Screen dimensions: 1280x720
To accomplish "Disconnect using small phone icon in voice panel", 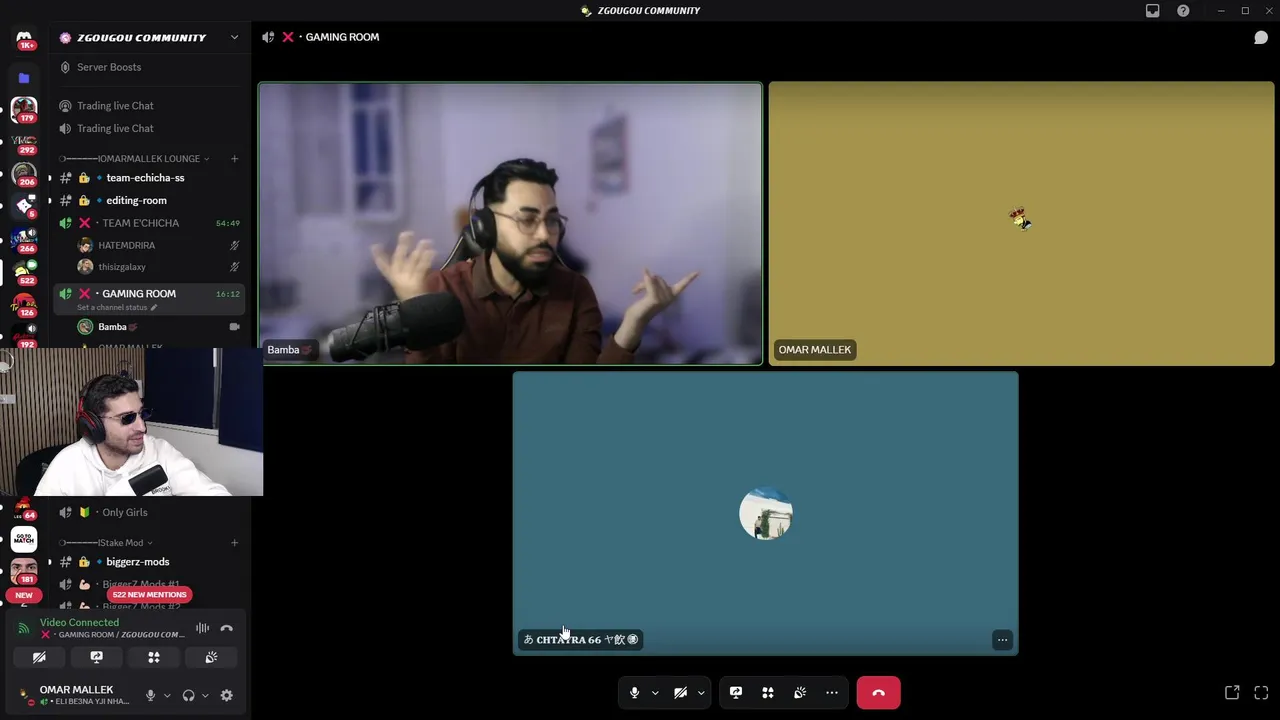I will 227,628.
